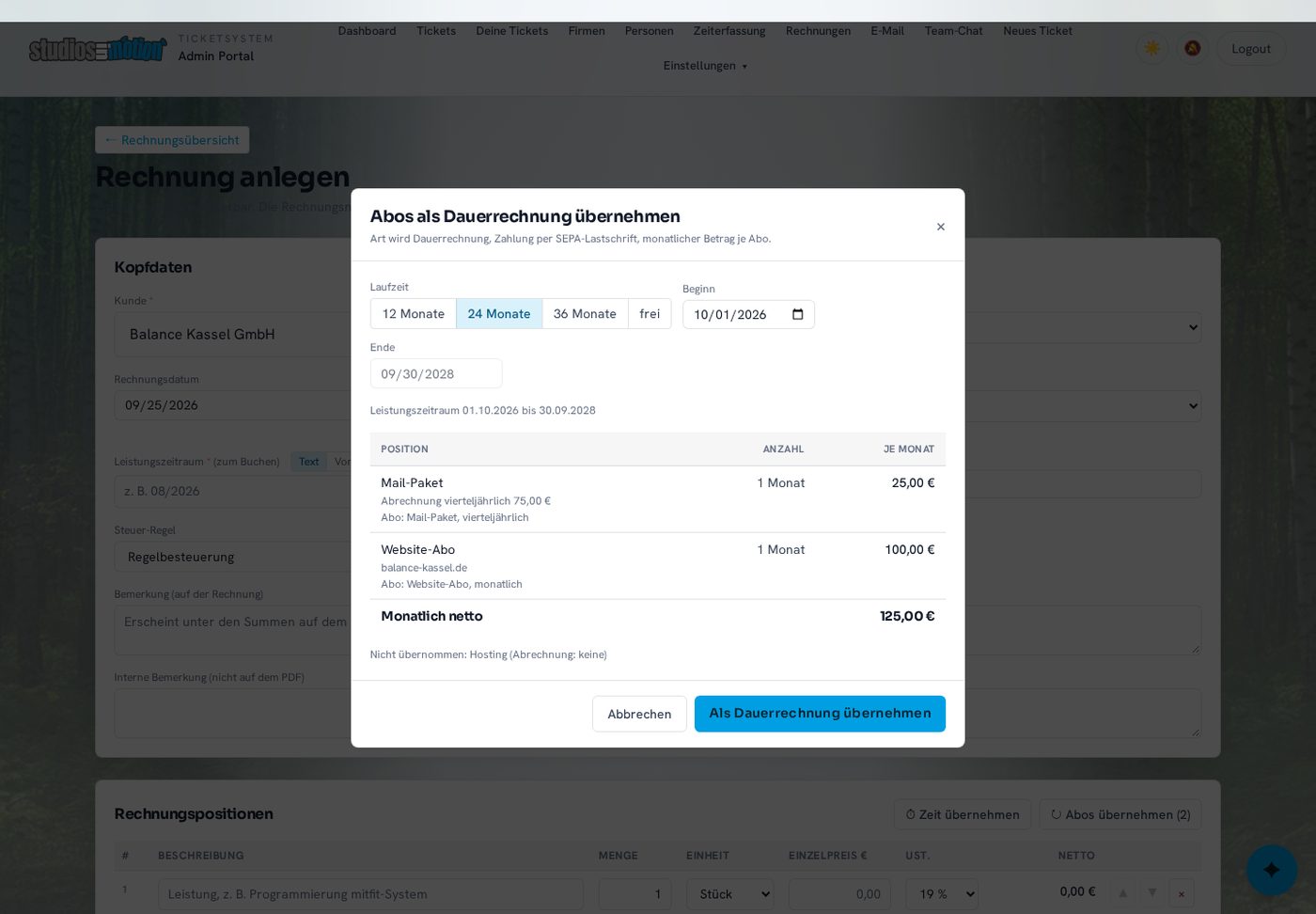Open Rechnungen in the top navigation
This screenshot has width=1316, height=914.
(x=818, y=31)
